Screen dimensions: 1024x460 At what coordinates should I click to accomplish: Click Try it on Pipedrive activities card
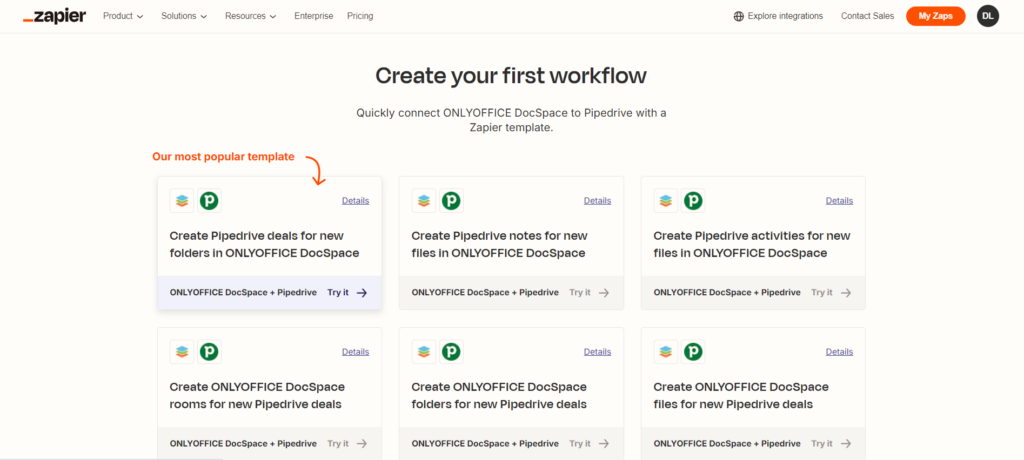822,293
